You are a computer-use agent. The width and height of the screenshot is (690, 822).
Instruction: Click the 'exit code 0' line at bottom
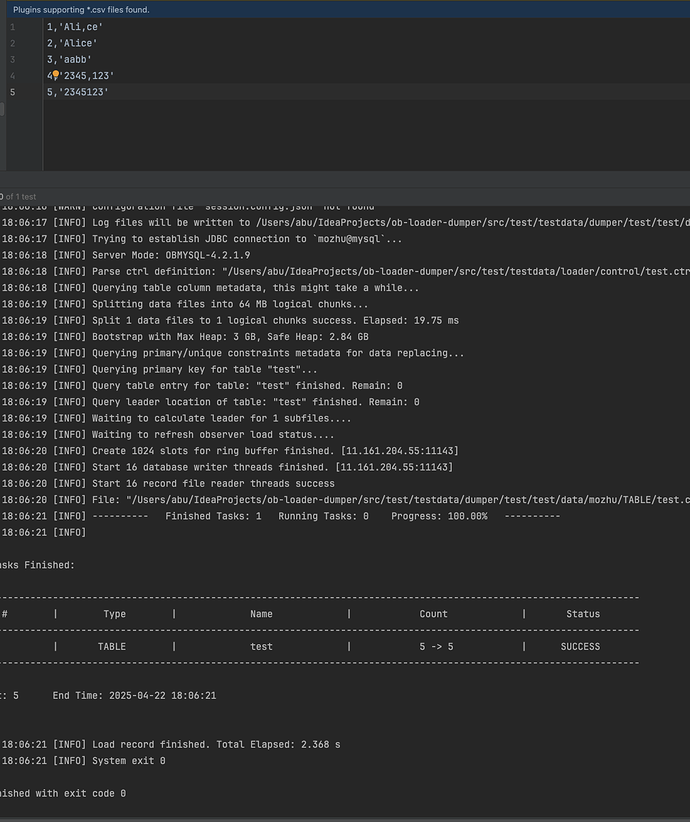coord(63,793)
